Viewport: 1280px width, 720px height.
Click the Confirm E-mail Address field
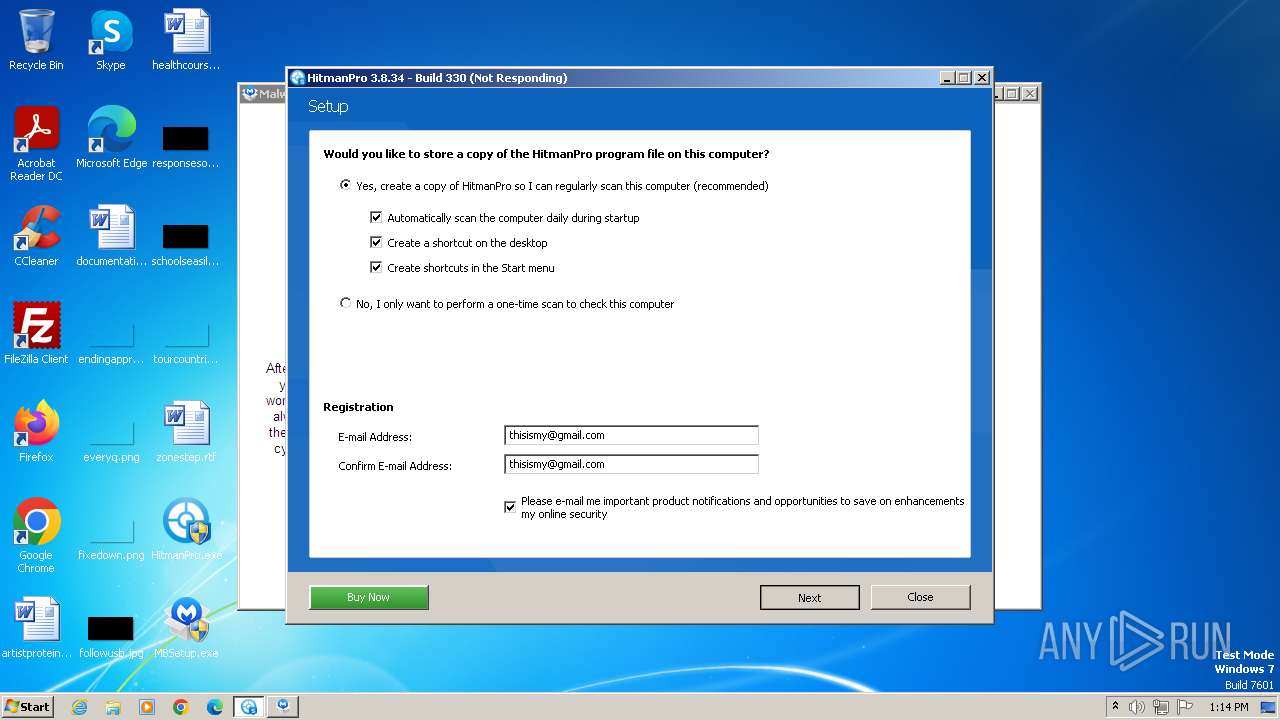pyautogui.click(x=631, y=464)
